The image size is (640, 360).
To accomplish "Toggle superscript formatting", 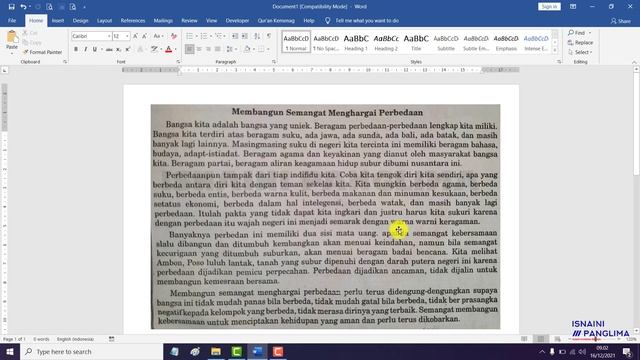I will click(128, 49).
